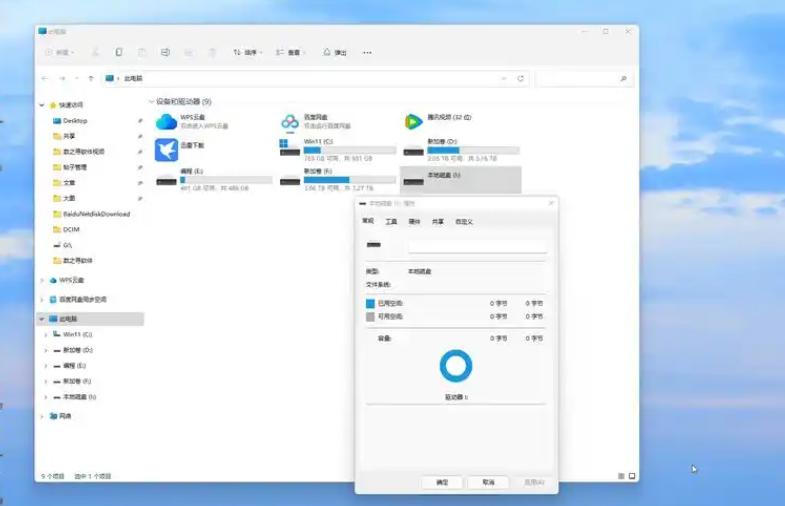Open the WPS cloud drive icon
The width and height of the screenshot is (785, 506).
(x=166, y=122)
